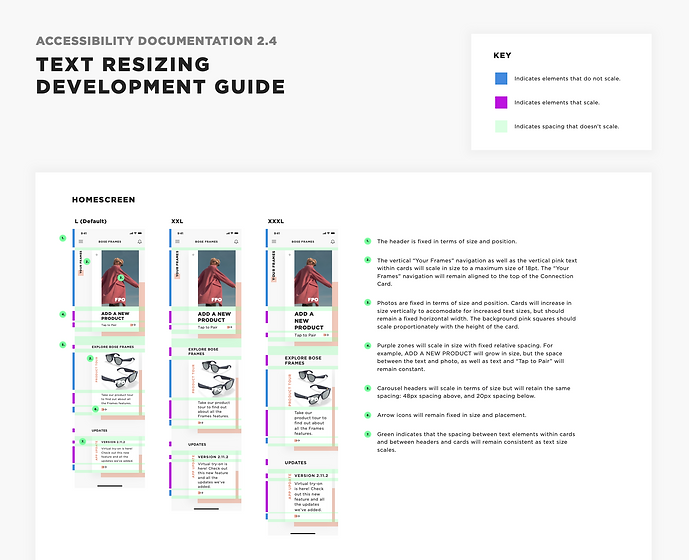
Task: Click the red coat photo in L (Default) mockup
Action: click(120, 278)
